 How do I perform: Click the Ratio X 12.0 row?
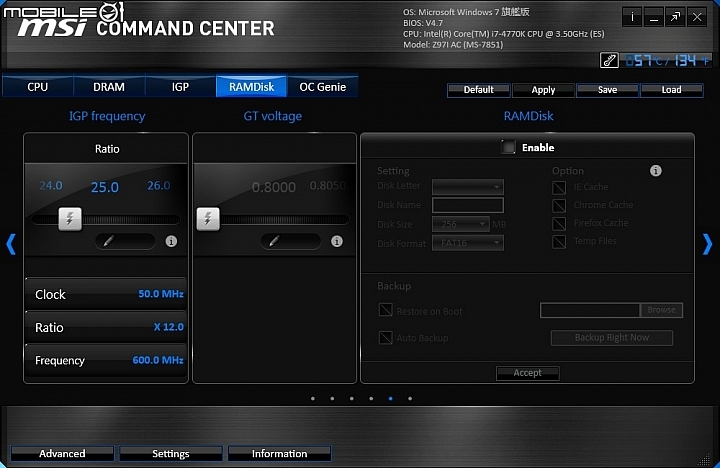[x=106, y=327]
